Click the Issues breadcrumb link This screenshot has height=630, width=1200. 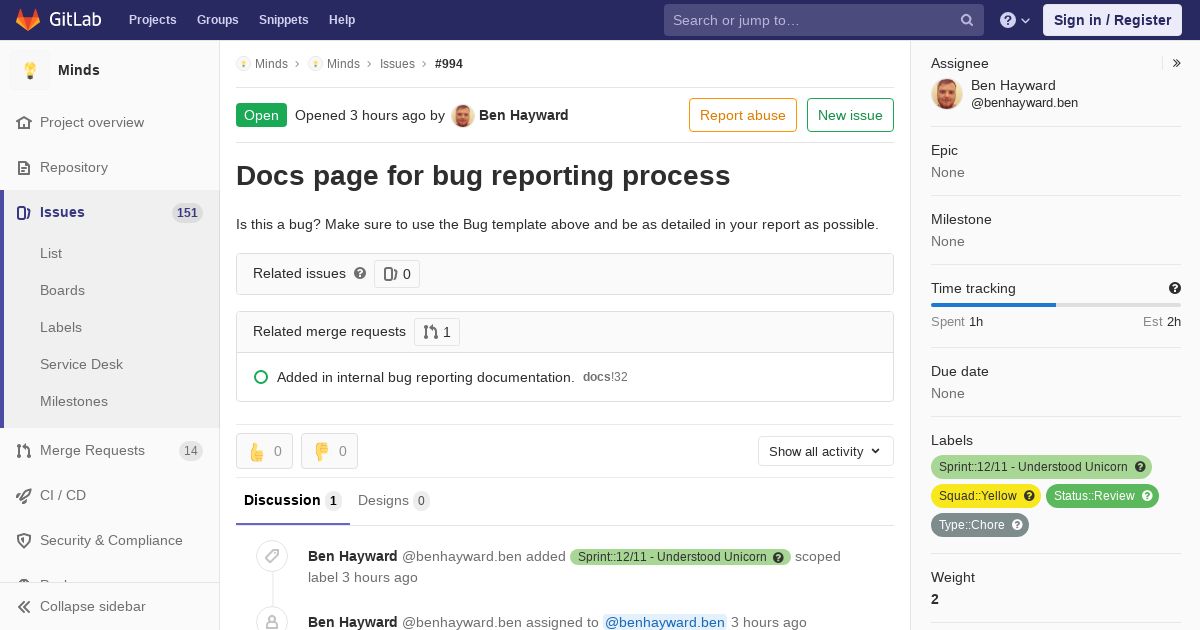tap(397, 64)
